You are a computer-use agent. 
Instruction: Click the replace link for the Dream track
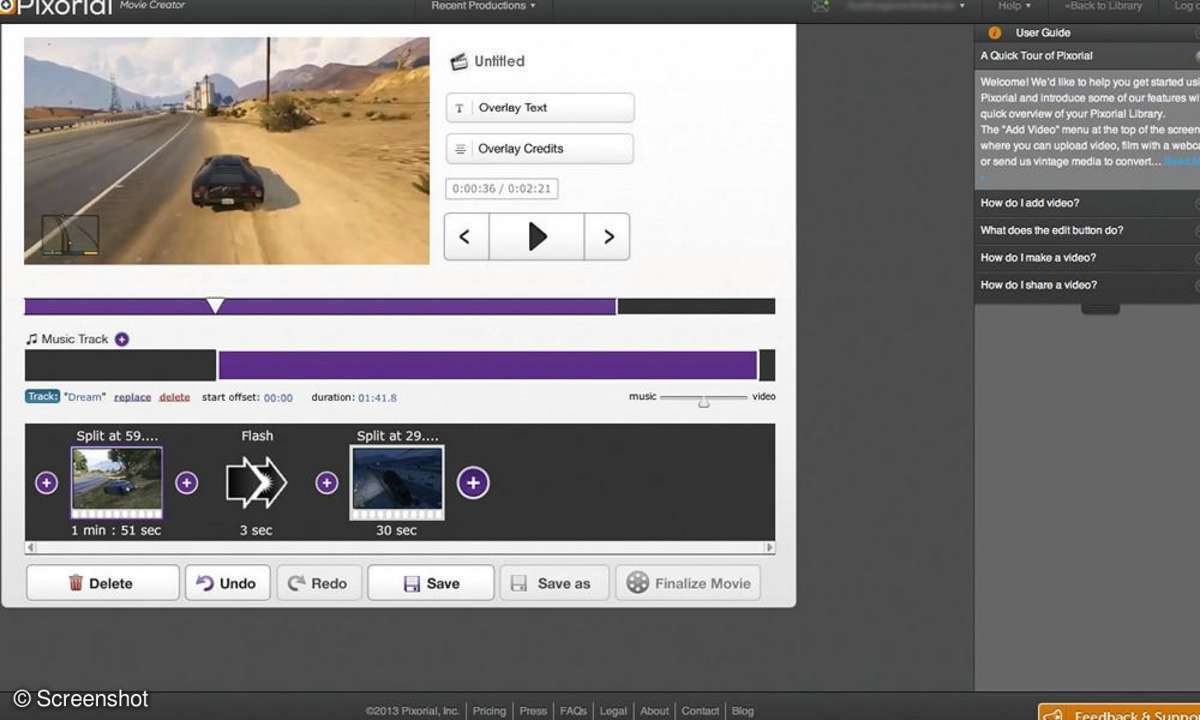pos(132,397)
